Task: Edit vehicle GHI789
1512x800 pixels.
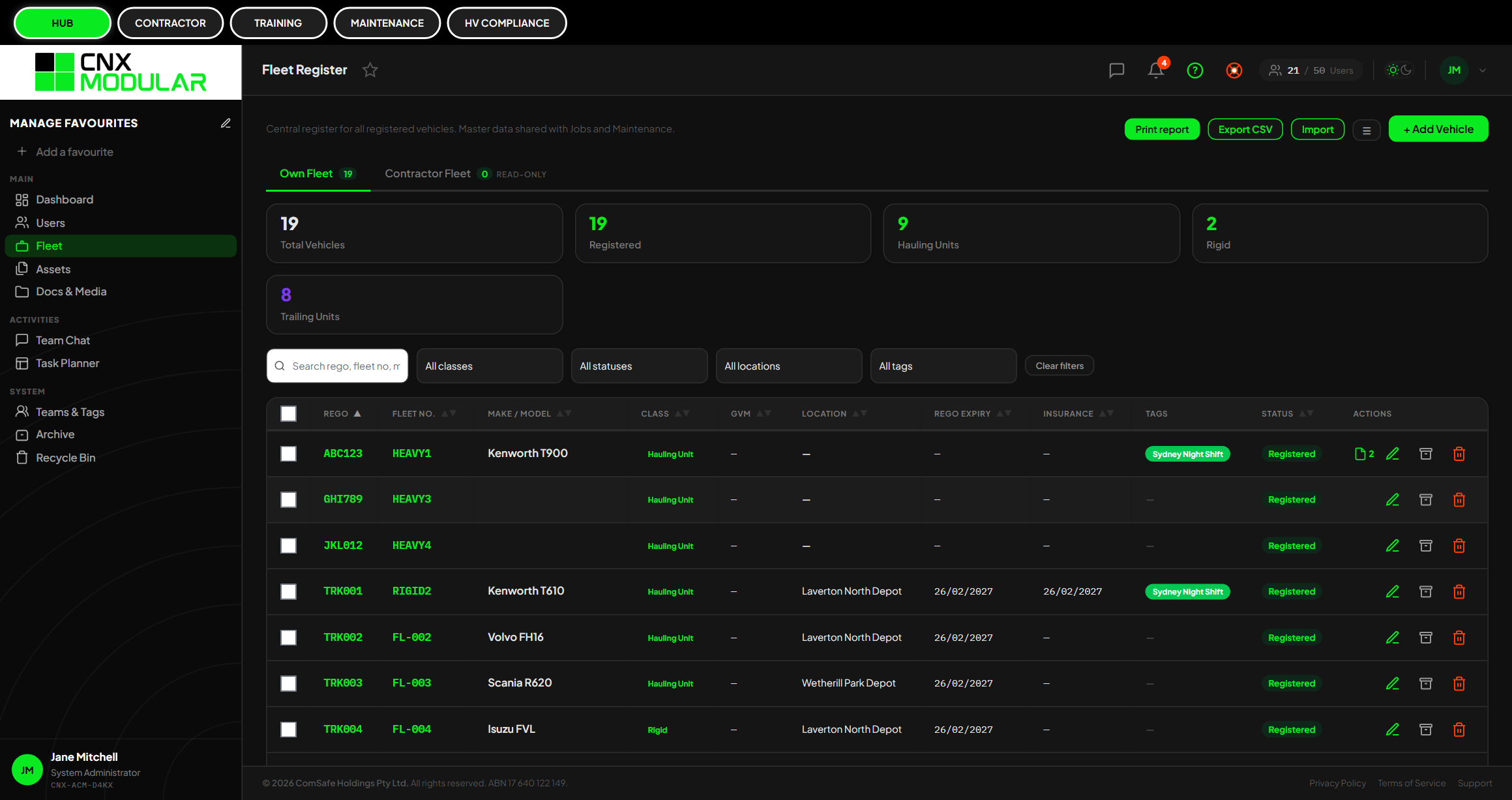Action: 1393,499
